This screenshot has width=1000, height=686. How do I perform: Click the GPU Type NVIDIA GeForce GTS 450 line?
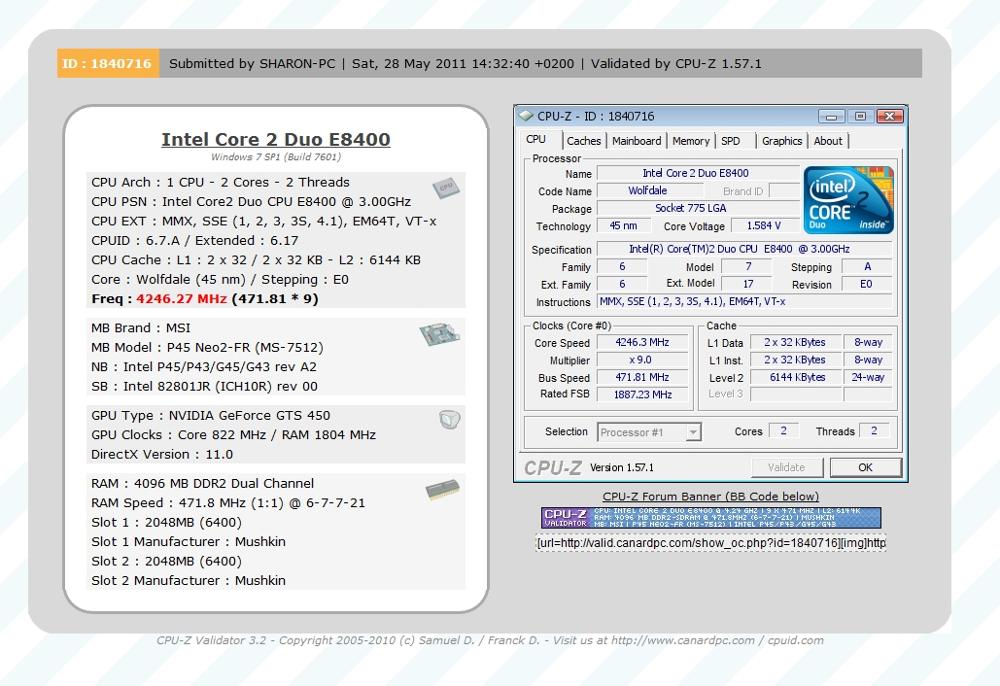click(x=210, y=416)
